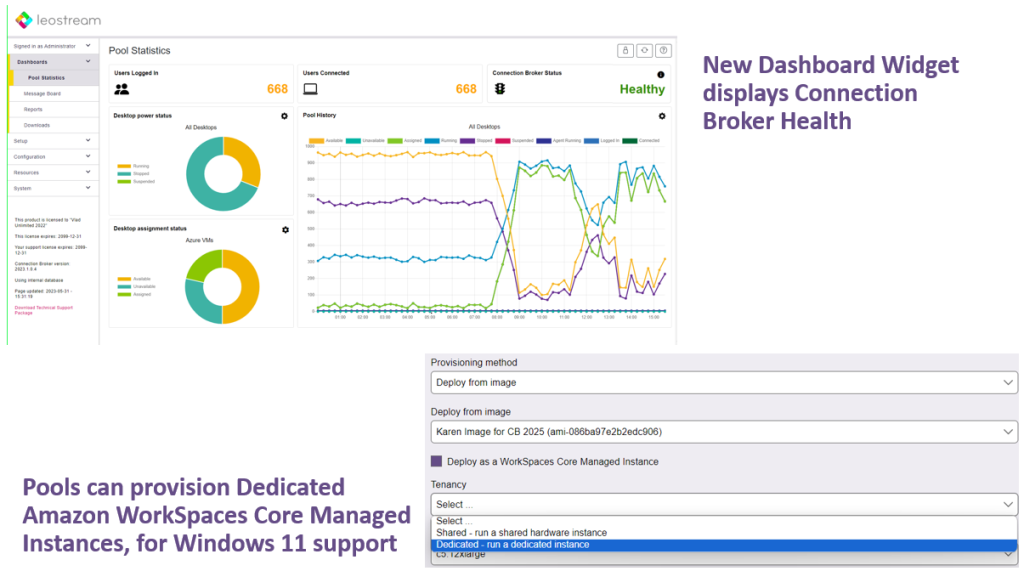Click the Running legend swatch in power status
This screenshot has width=1024, height=571.
125,166
